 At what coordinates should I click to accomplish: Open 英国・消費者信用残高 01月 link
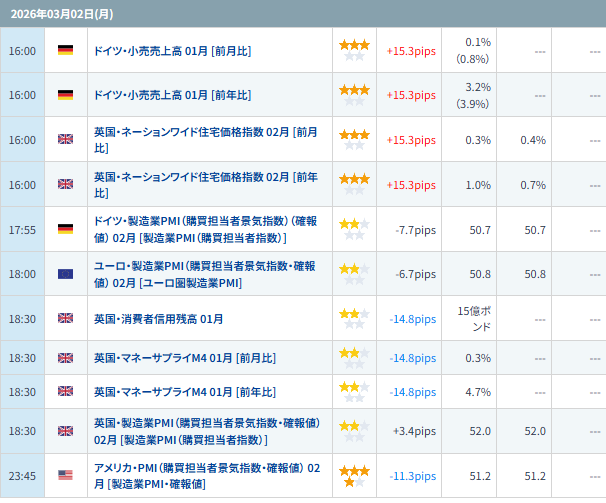pyautogui.click(x=159, y=319)
